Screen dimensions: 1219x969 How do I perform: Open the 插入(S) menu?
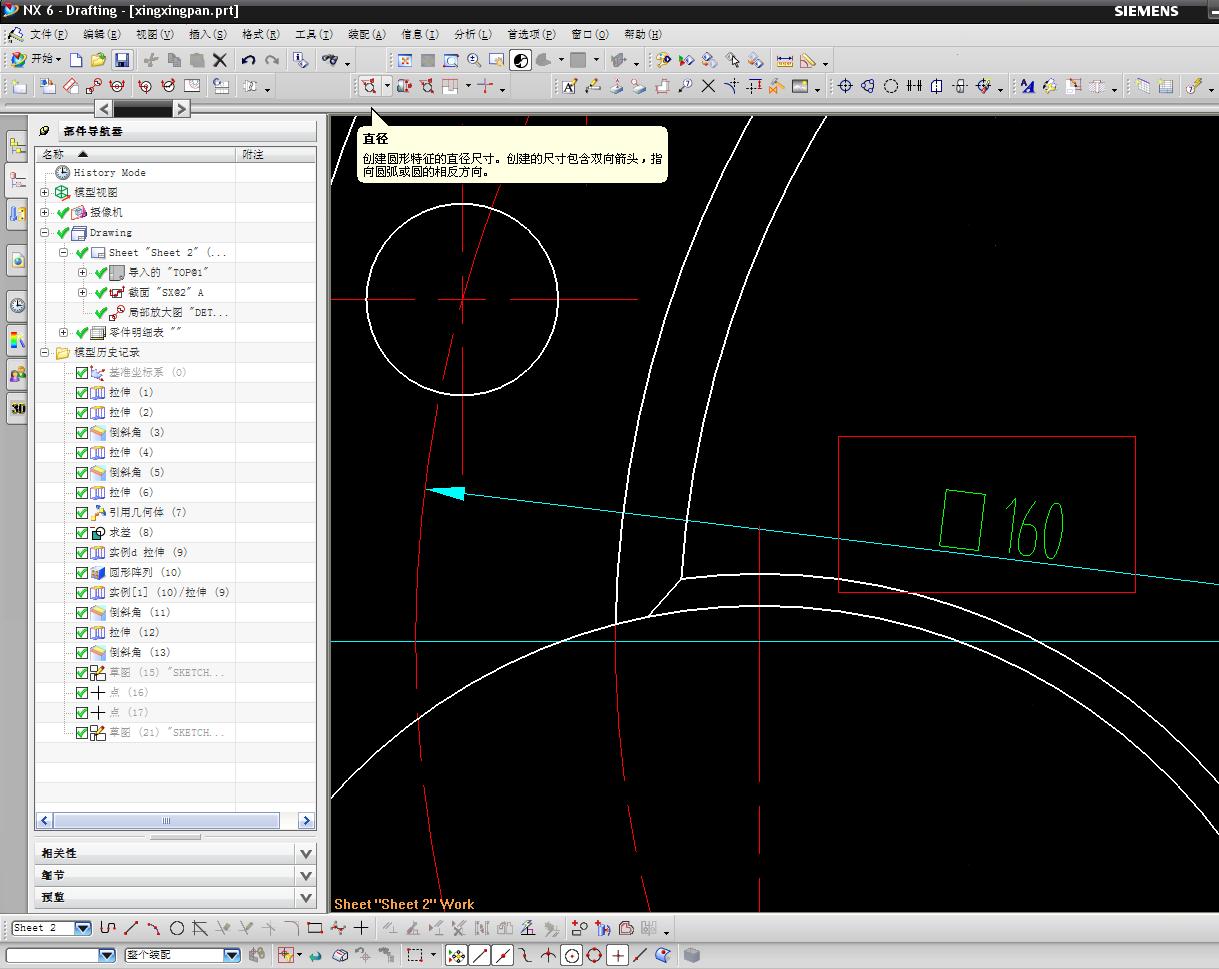click(x=207, y=34)
